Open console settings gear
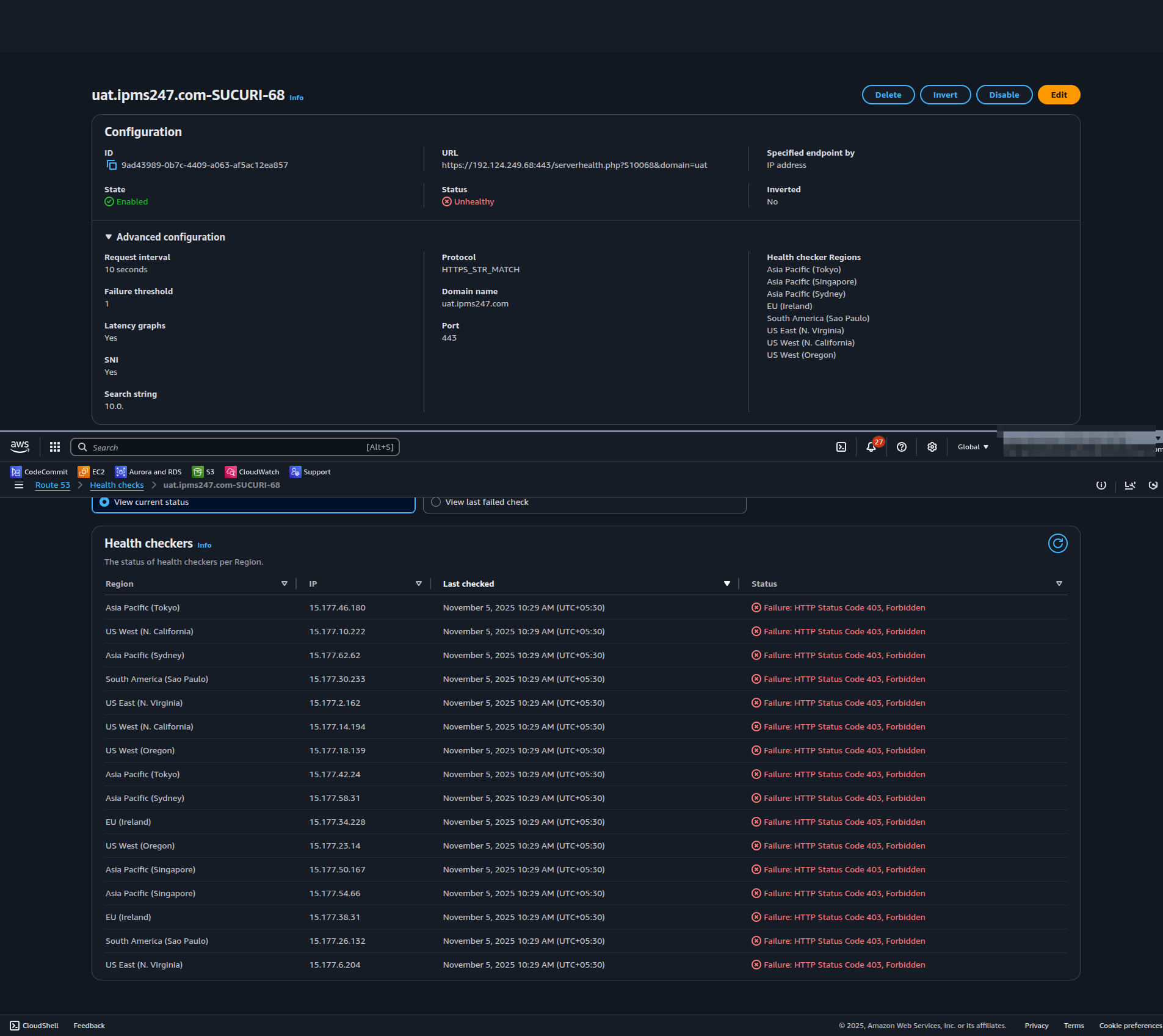This screenshot has height=1036, width=1163. click(932, 447)
